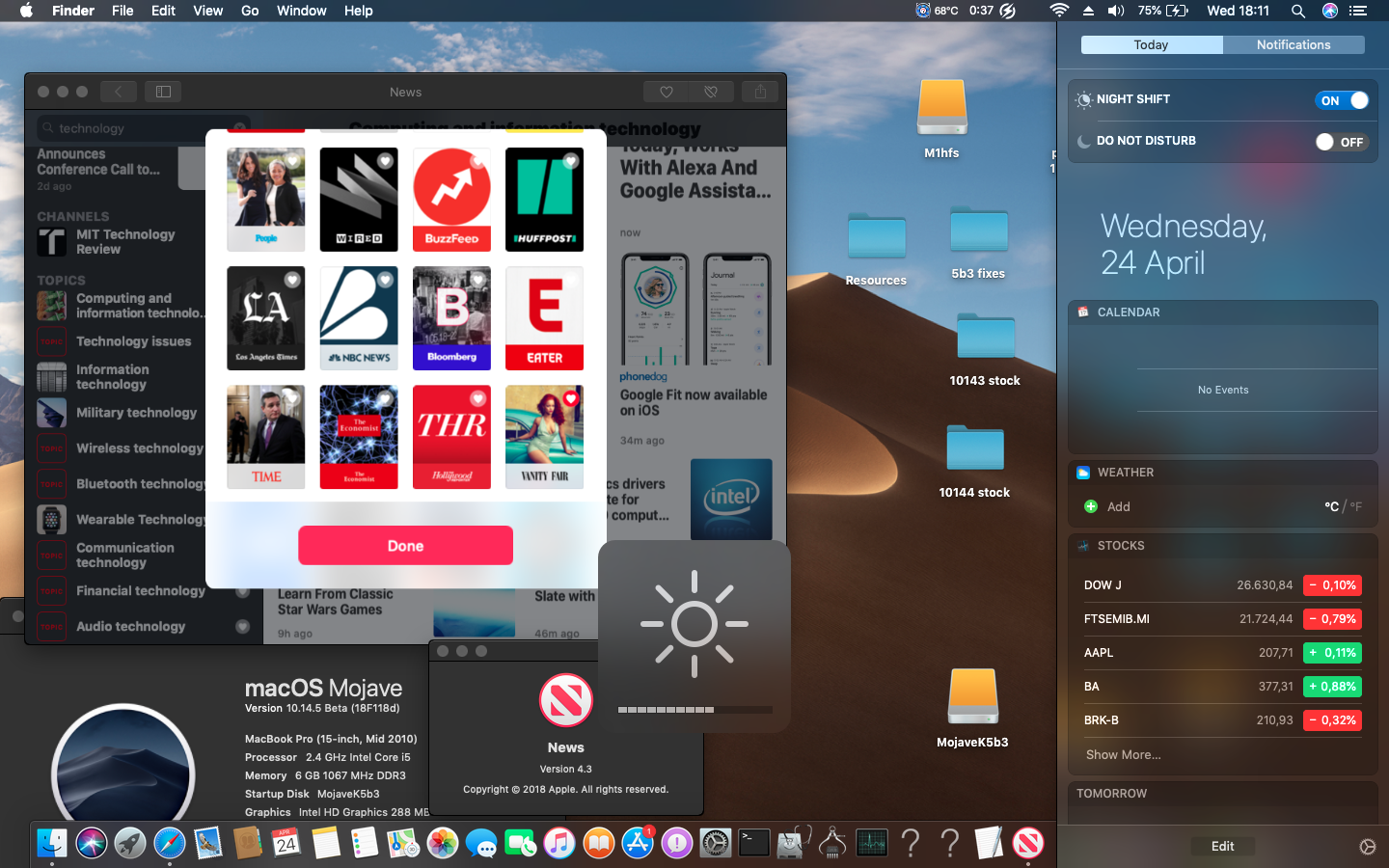Open System Preferences from the Dock
The height and width of the screenshot is (868, 1389).
pos(716,843)
